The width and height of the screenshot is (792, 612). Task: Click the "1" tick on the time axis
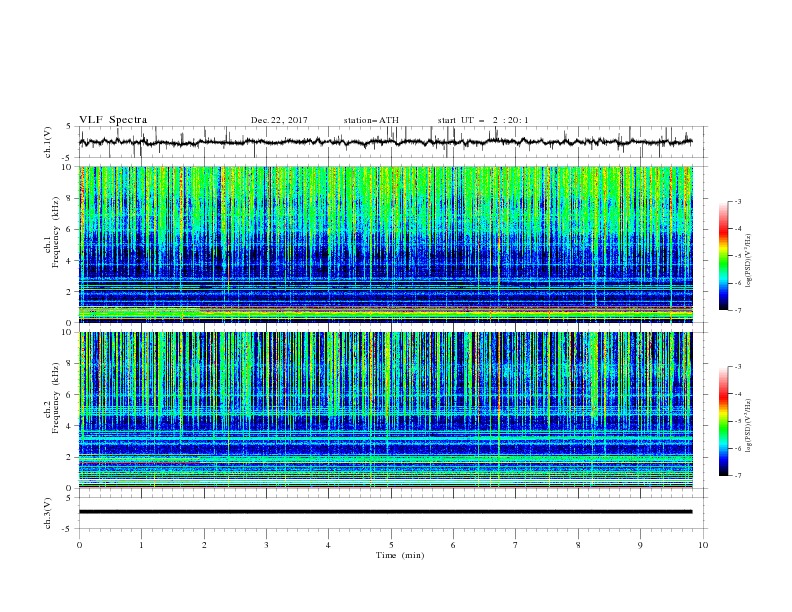pyautogui.click(x=141, y=545)
